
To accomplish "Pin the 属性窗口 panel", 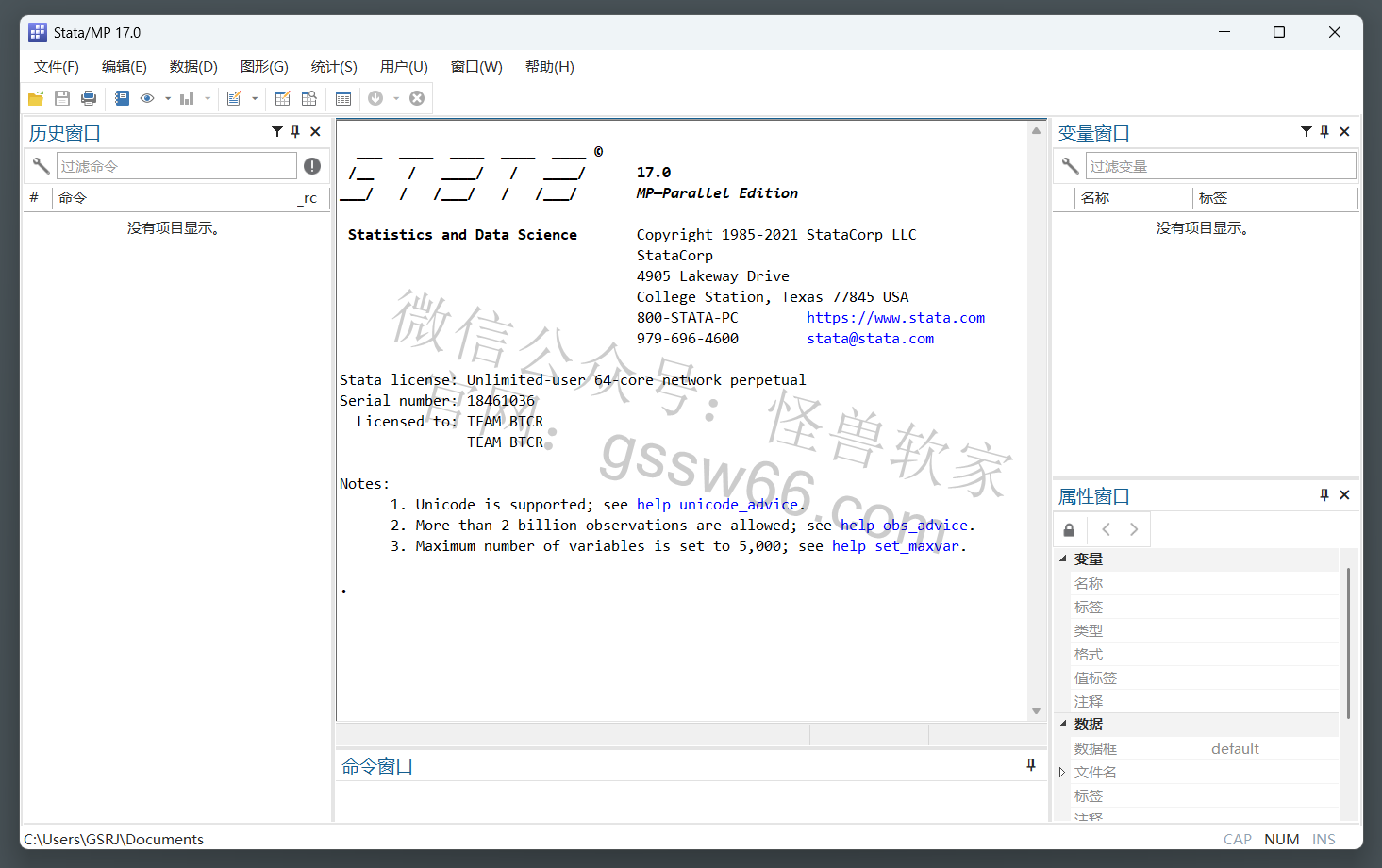I will [x=1324, y=495].
